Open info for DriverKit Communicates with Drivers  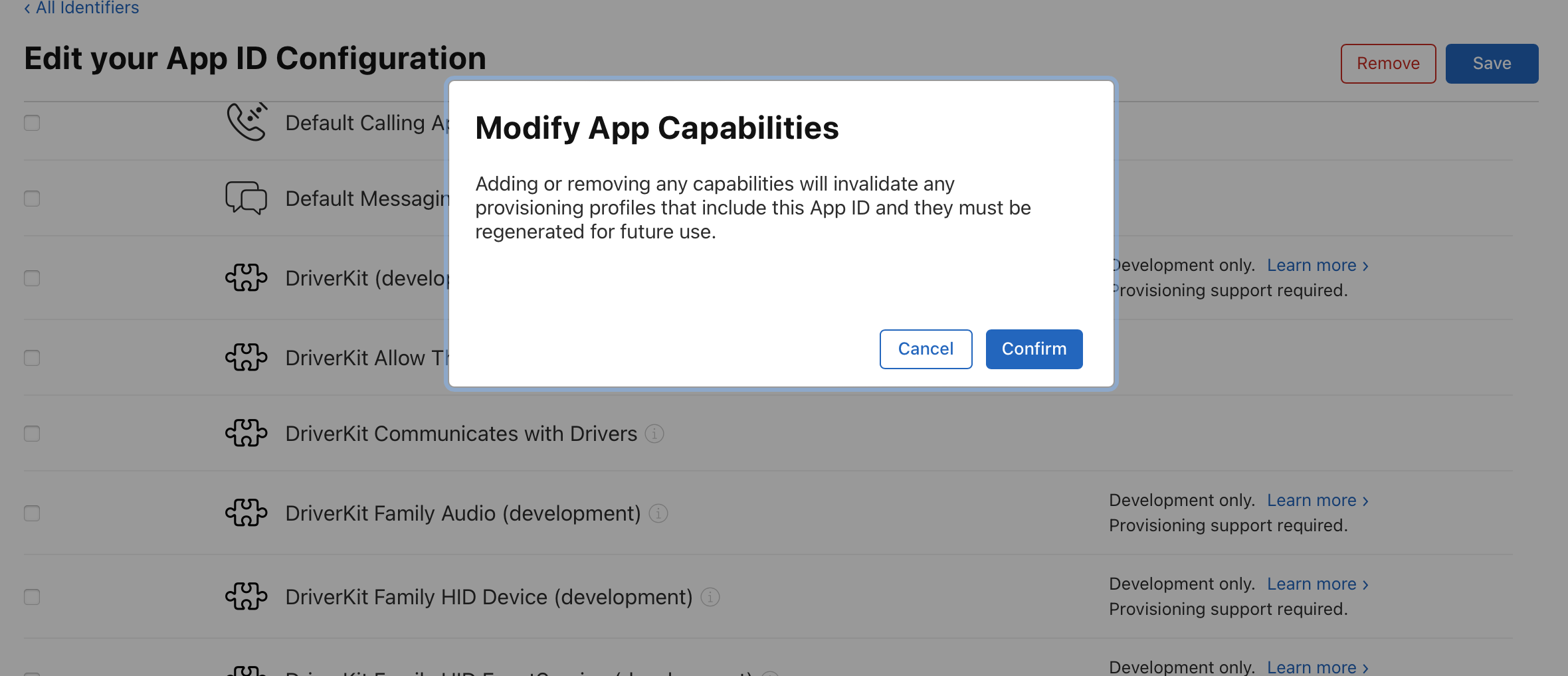[654, 434]
